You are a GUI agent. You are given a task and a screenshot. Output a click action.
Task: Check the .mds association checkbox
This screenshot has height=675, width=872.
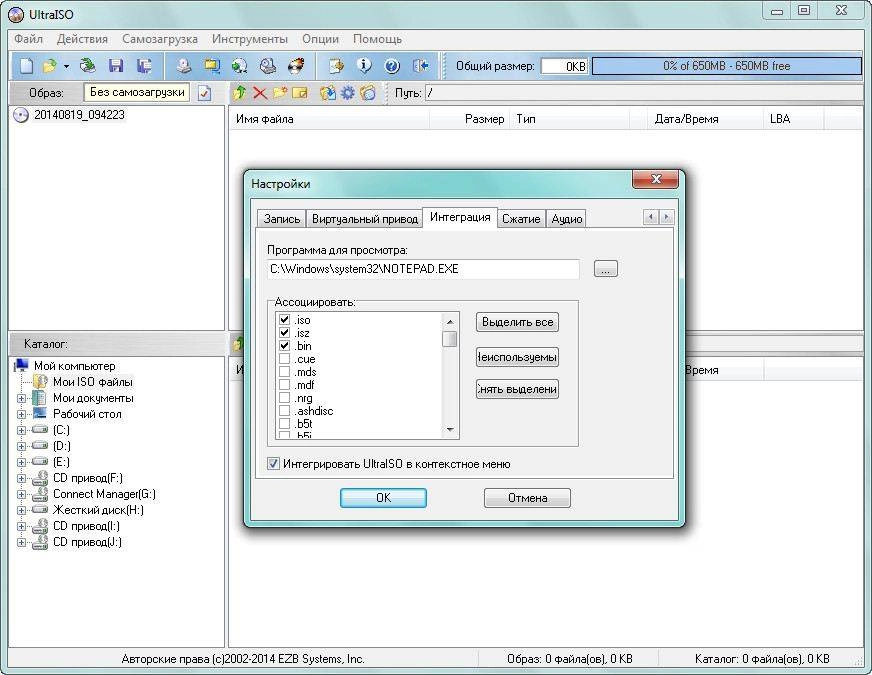[284, 372]
